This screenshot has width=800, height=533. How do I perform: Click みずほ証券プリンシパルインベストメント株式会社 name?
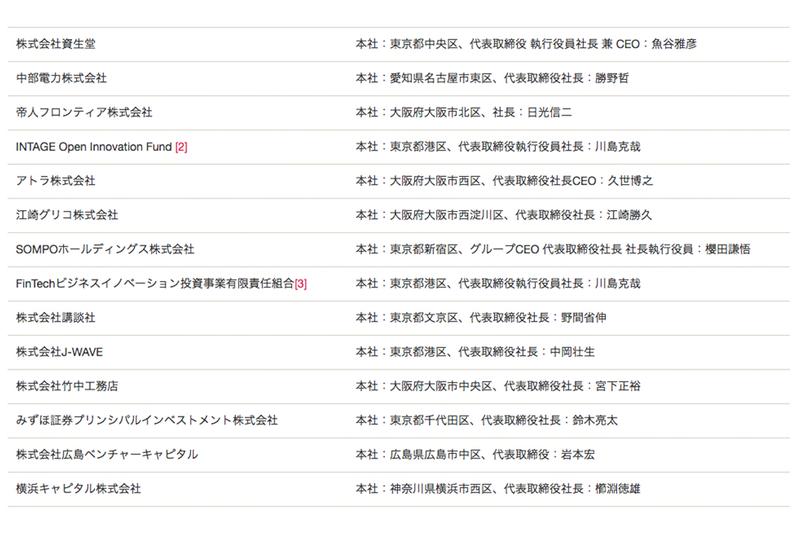147,420
